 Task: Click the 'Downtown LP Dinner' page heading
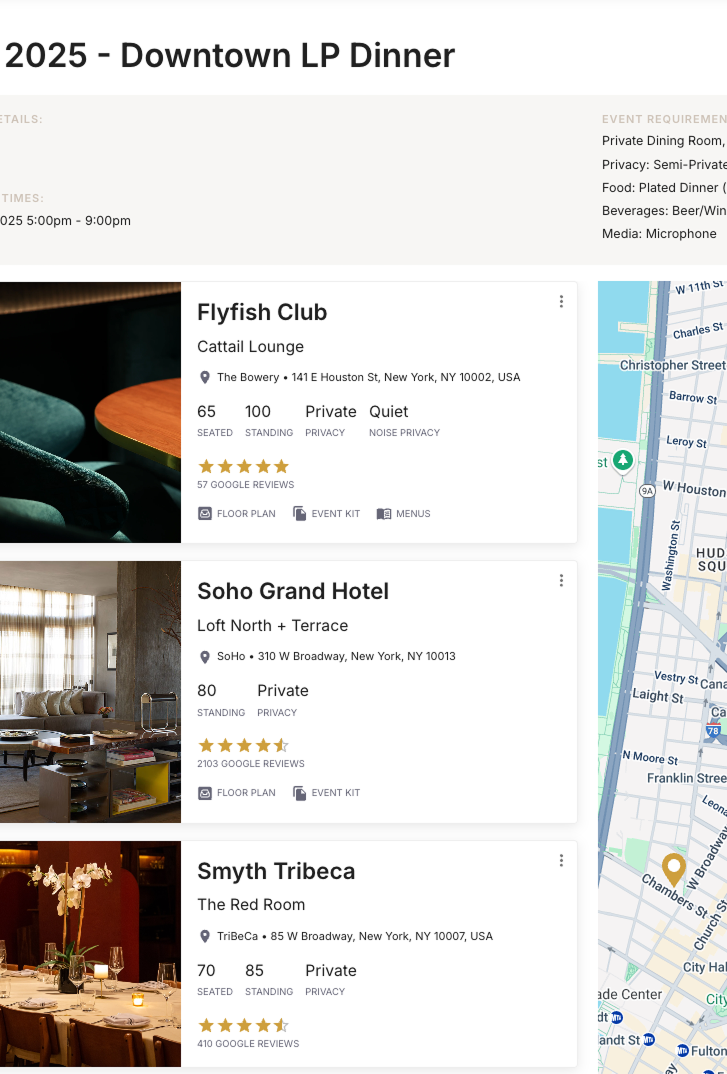[x=288, y=55]
